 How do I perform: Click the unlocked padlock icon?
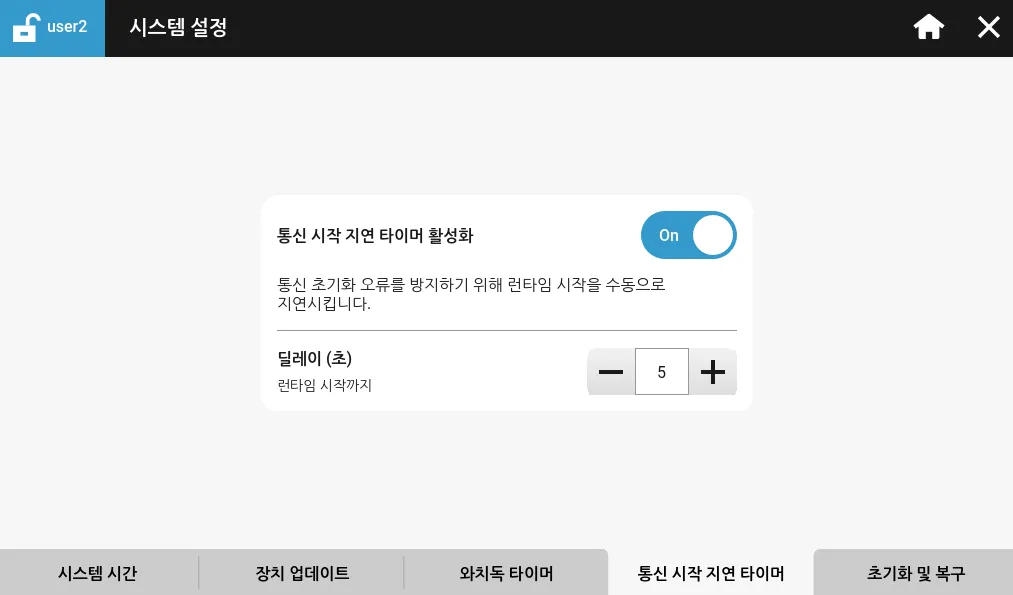pos(25,28)
